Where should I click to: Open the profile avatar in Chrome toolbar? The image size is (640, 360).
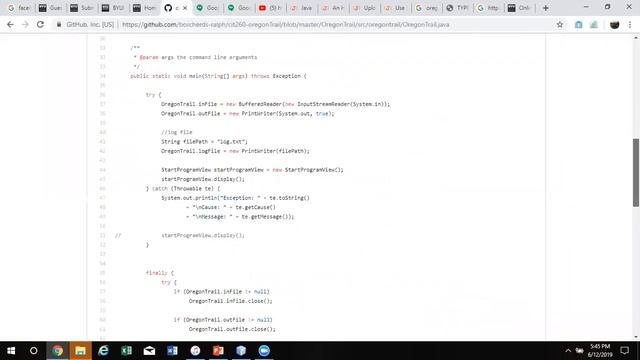(x=614, y=24)
